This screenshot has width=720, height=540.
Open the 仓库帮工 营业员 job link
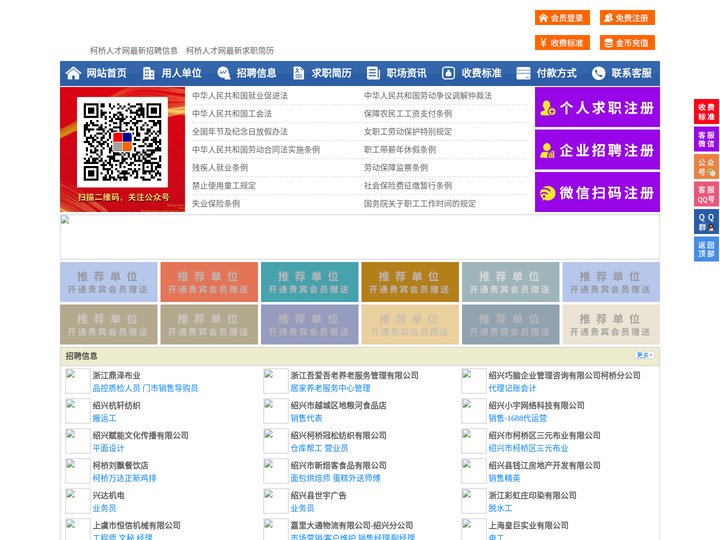319,448
